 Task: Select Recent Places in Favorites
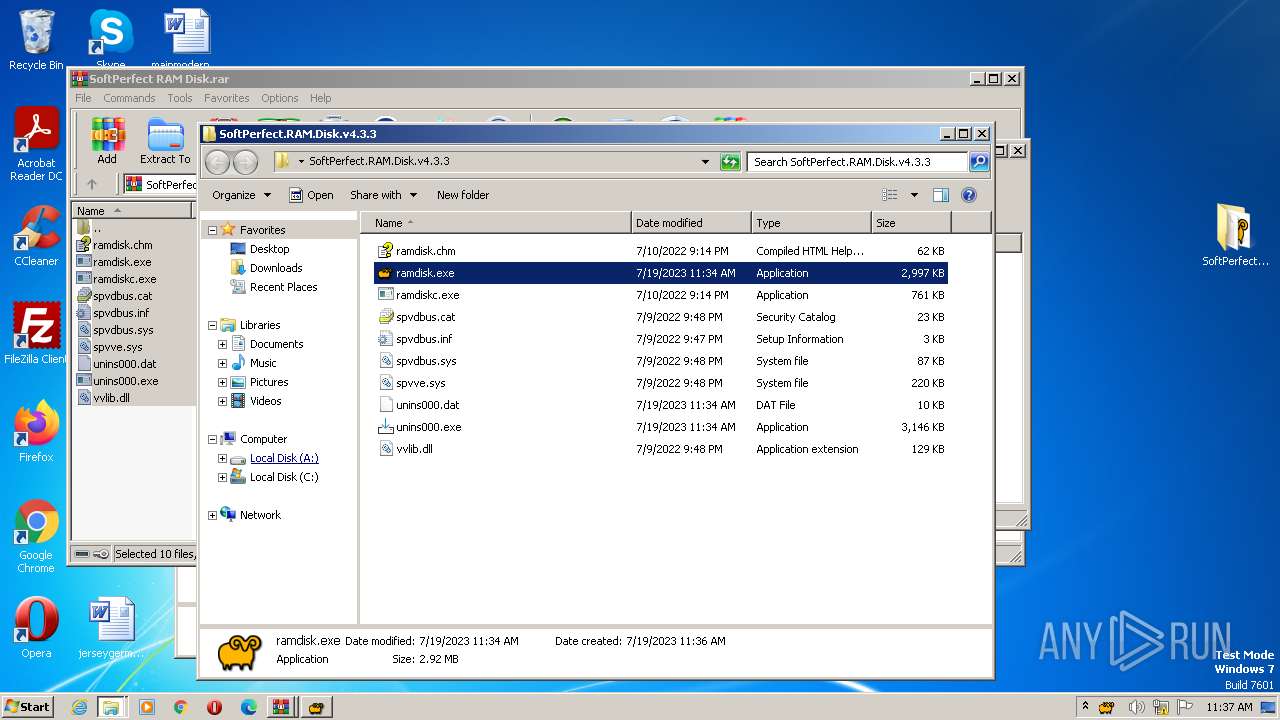283,287
